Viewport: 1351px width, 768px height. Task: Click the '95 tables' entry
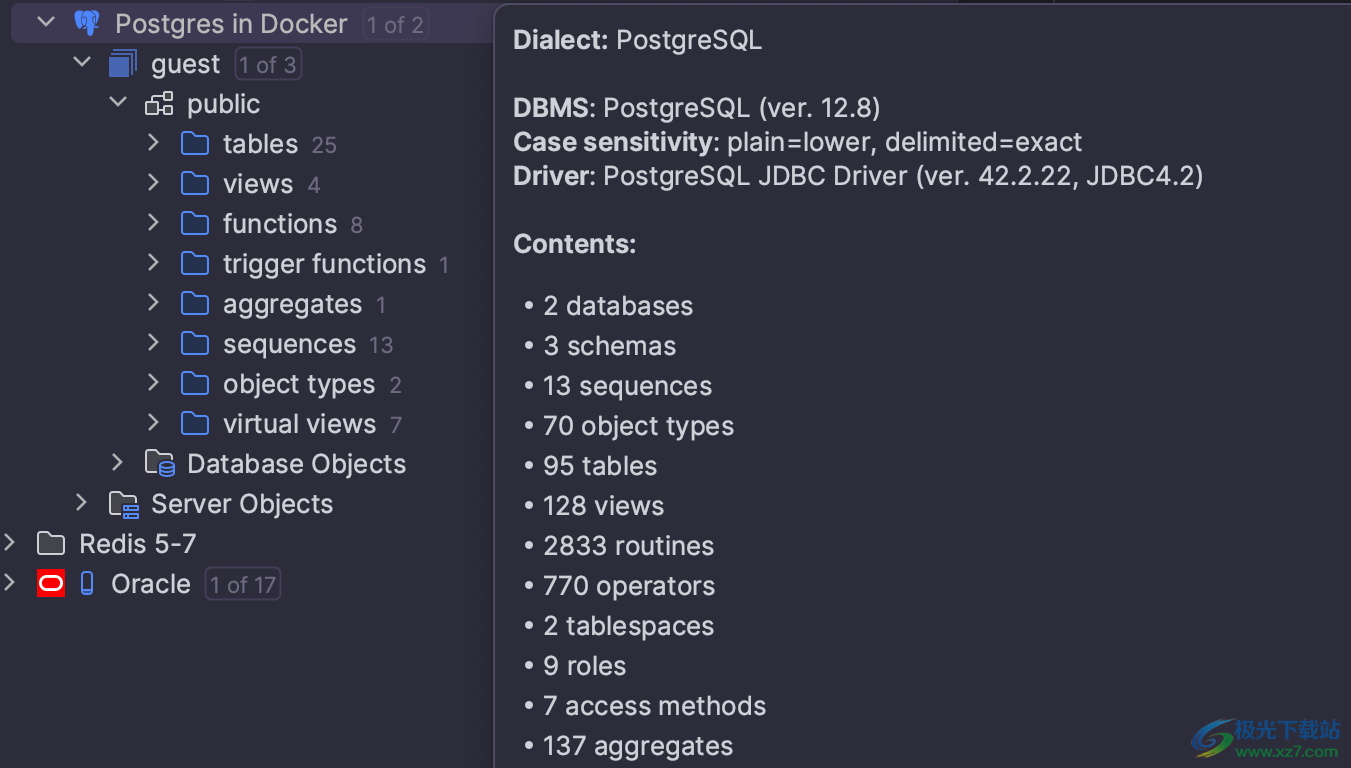(600, 466)
